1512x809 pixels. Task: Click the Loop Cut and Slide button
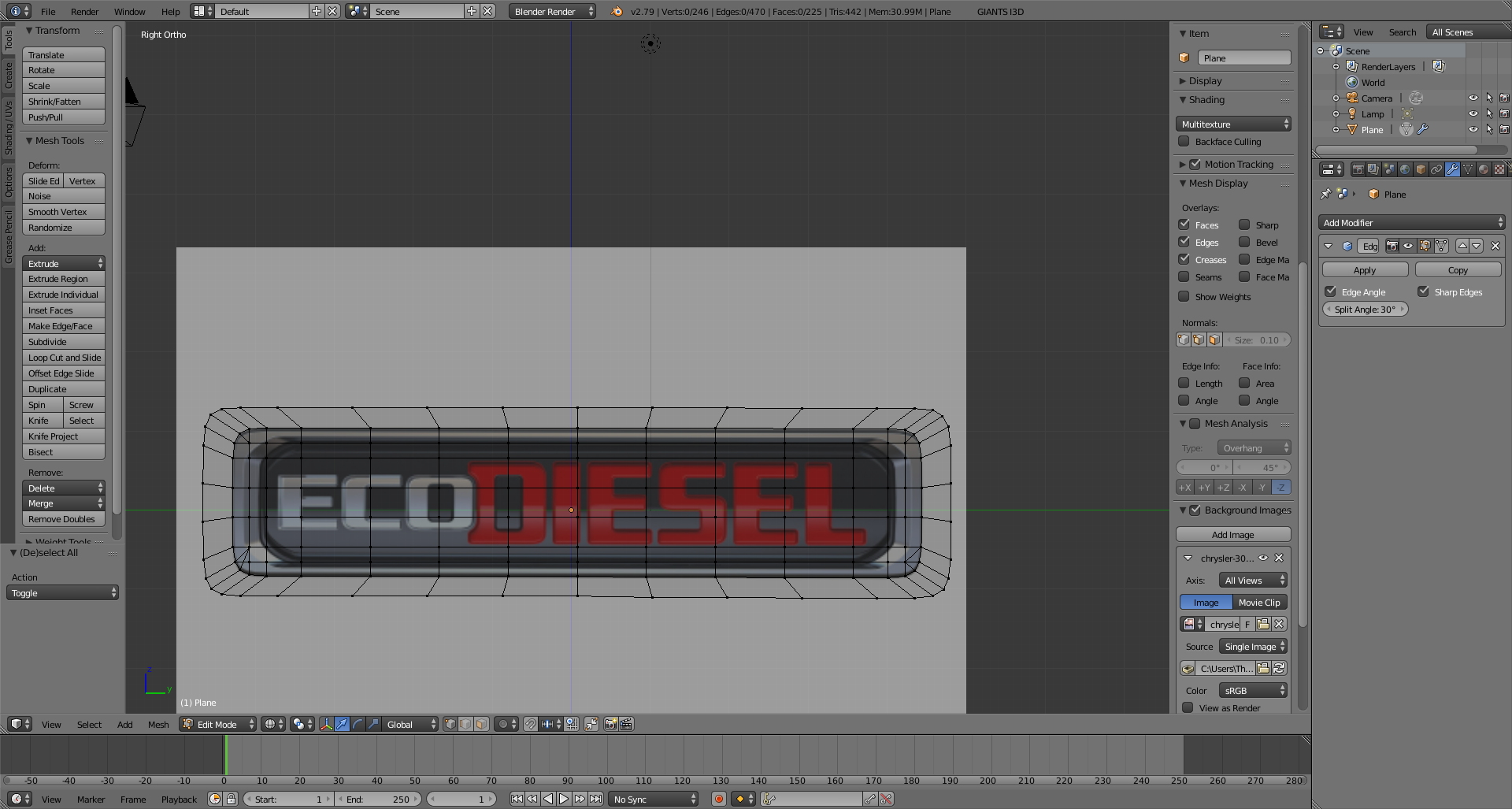(x=64, y=358)
